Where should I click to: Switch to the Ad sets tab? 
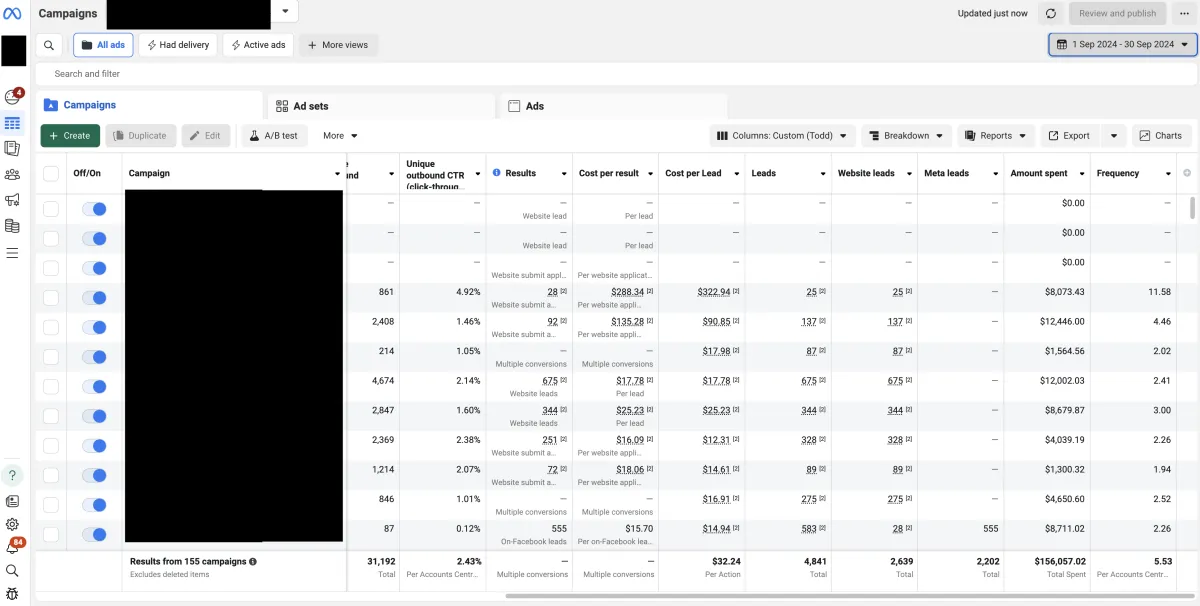pos(381,106)
